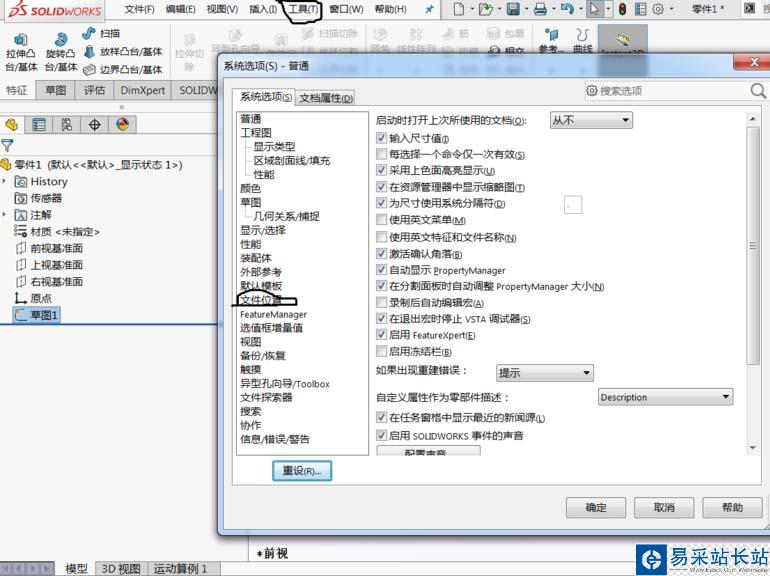Open the FeatureManager design tree tab icon
770x576 pixels.
tap(11, 125)
